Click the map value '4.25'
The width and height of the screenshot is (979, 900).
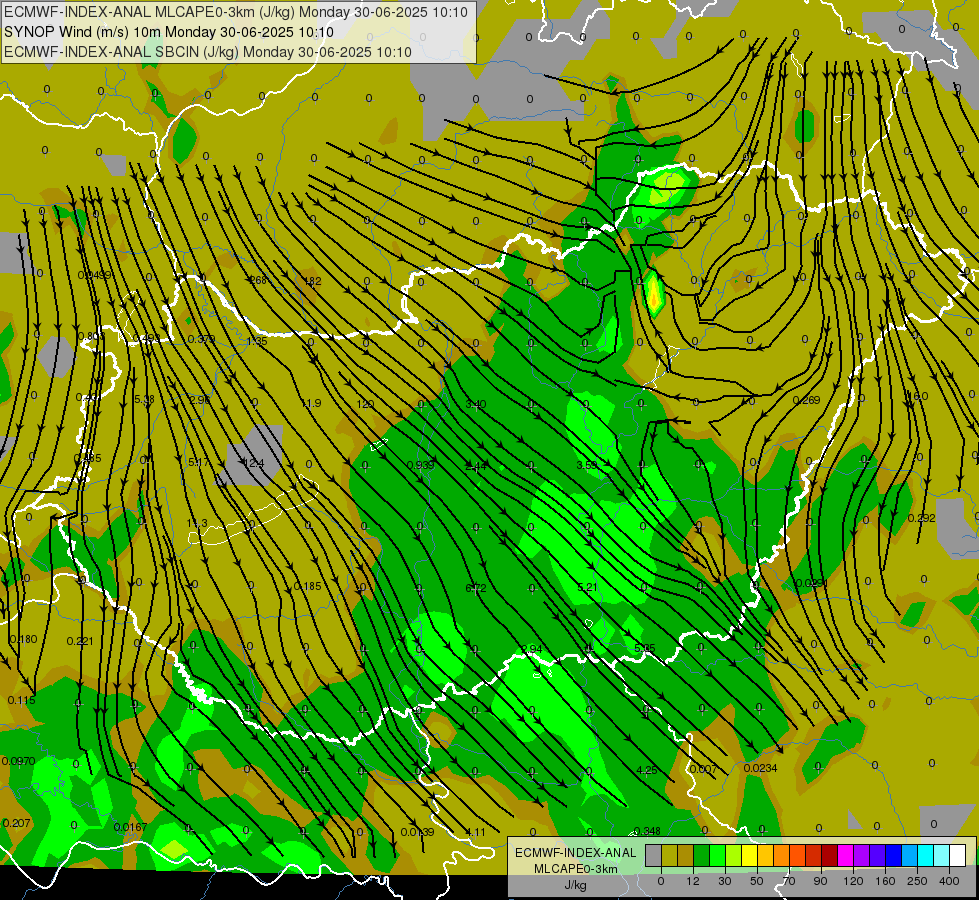click(x=647, y=770)
